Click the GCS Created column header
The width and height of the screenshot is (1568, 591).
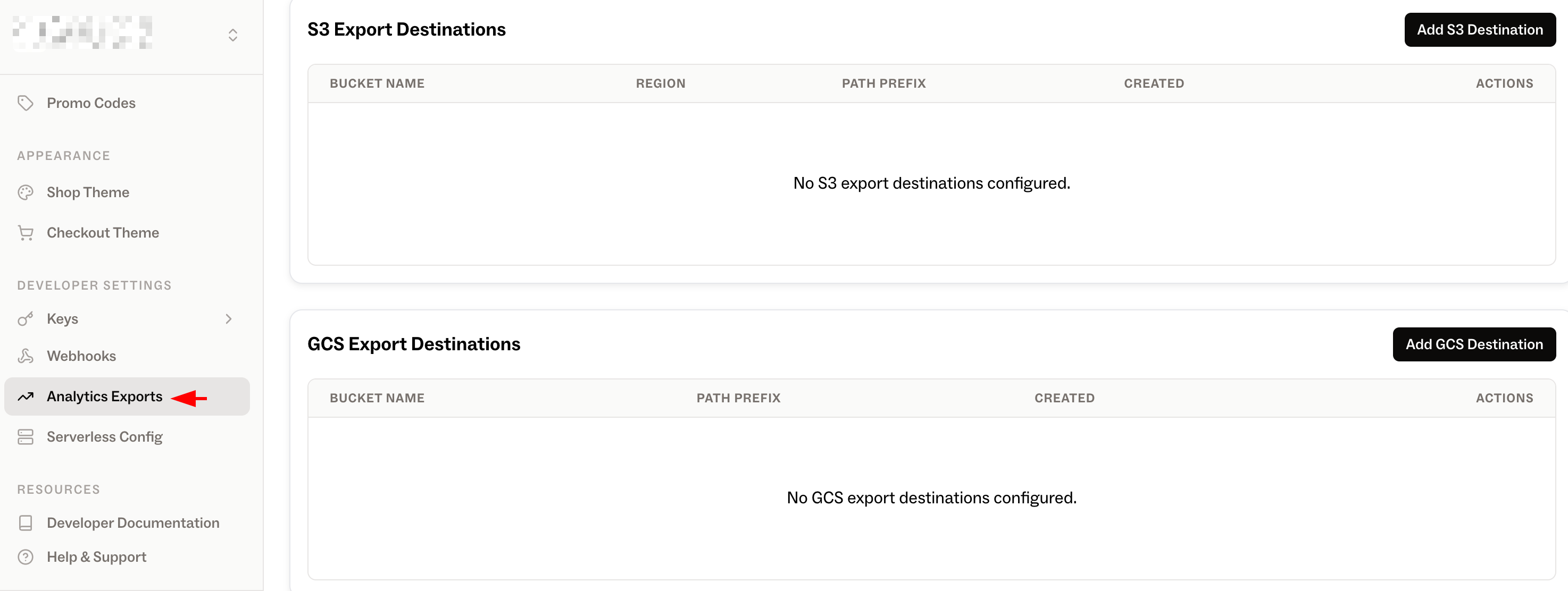1064,398
